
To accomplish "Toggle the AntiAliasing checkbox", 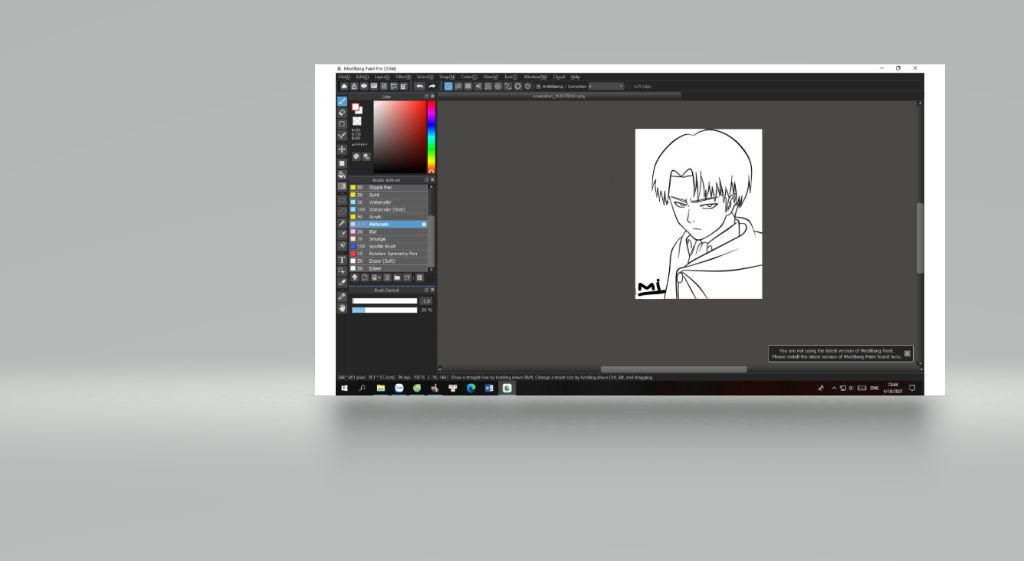I will coord(538,86).
